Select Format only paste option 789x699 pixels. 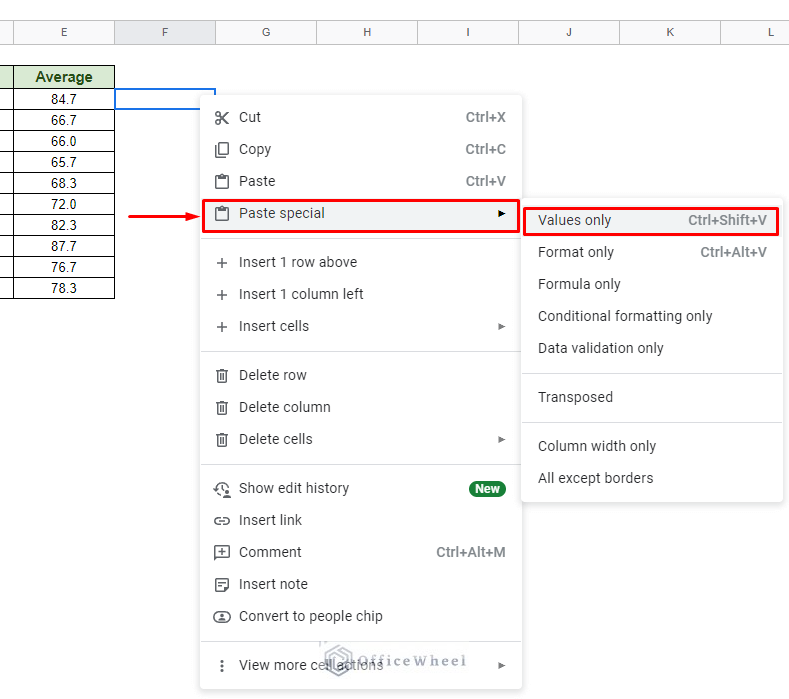tap(576, 253)
